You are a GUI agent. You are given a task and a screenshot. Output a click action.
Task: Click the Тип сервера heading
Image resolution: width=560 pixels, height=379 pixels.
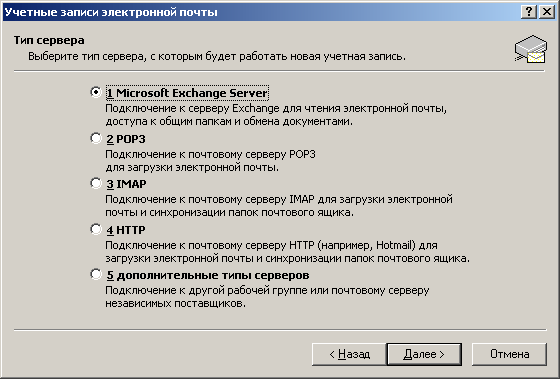pyautogui.click(x=49, y=40)
